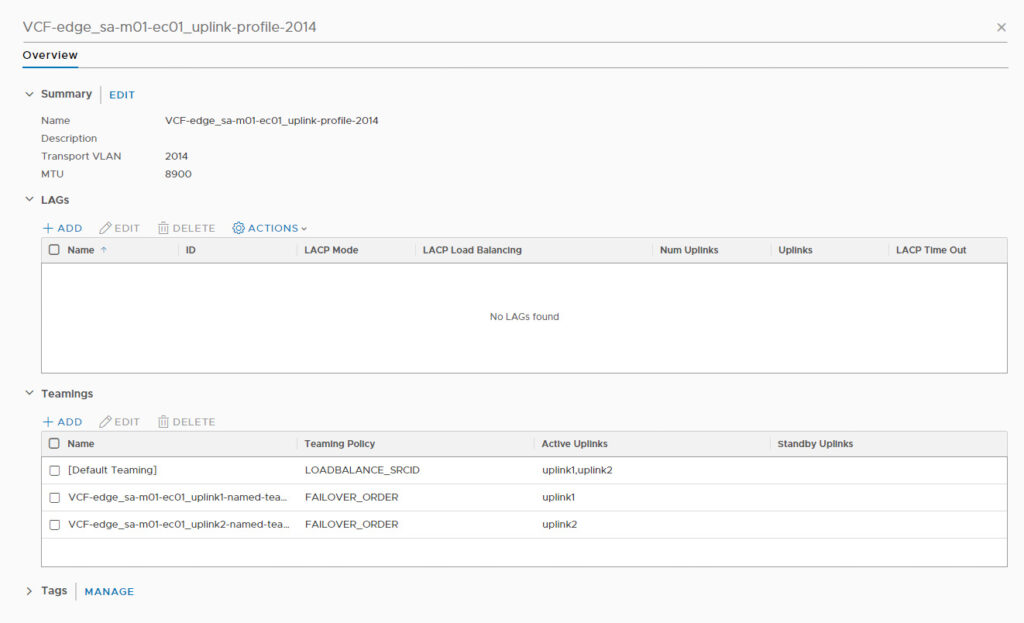Click the LAGs ID column header
This screenshot has height=623, width=1024.
click(x=191, y=249)
